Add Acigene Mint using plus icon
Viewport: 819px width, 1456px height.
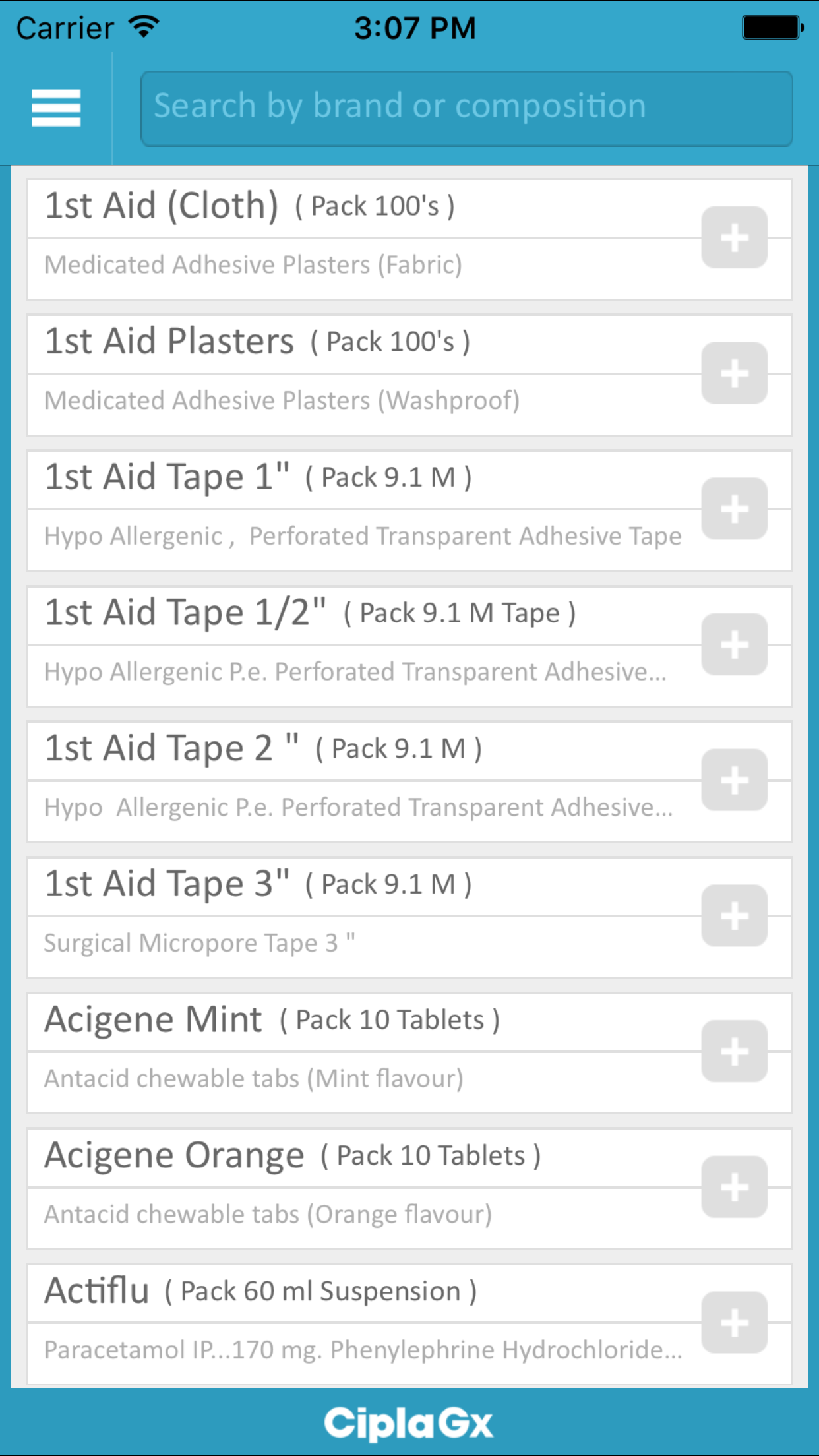coord(734,1052)
